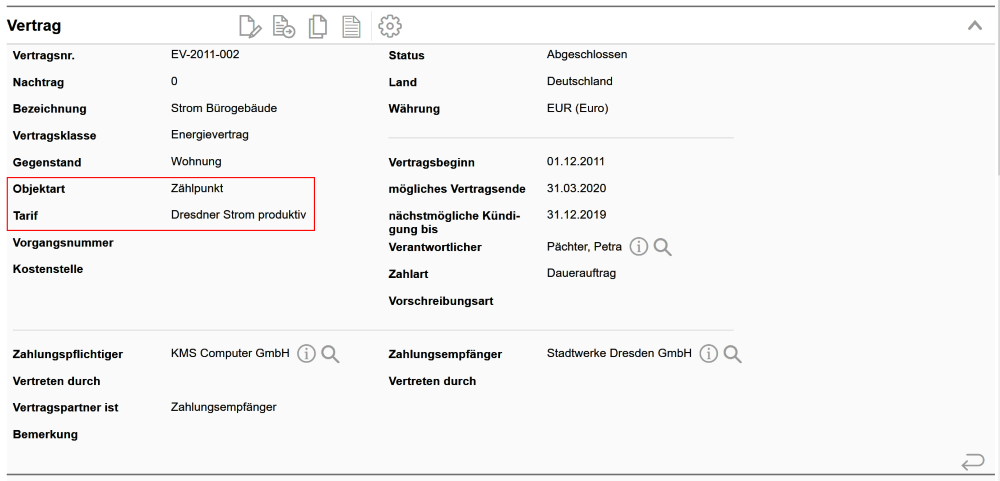Select the value Wohnung
This screenshot has width=1000, height=481.
click(196, 161)
